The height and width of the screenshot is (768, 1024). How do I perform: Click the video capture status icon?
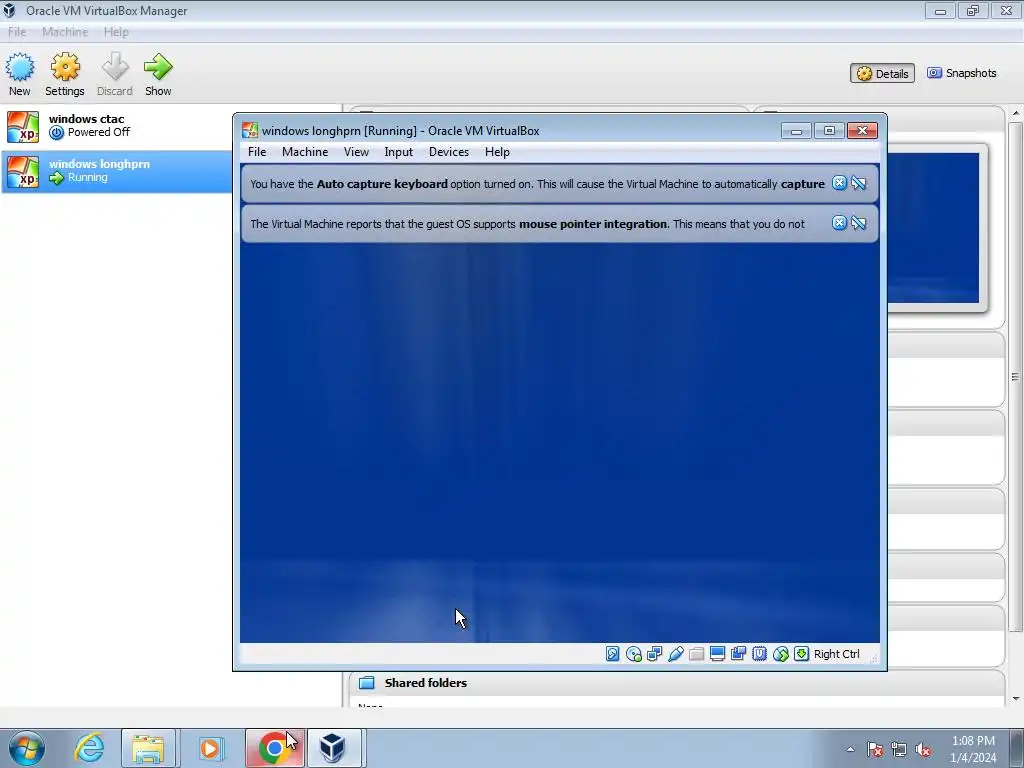click(739, 654)
